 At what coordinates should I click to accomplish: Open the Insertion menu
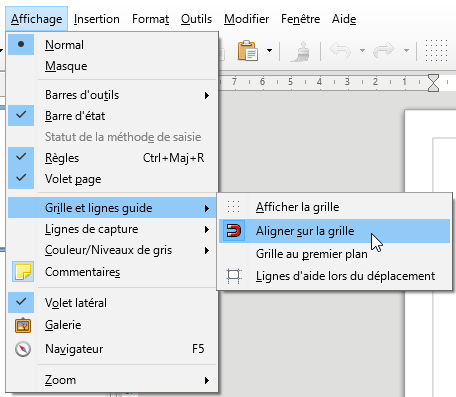[97, 19]
